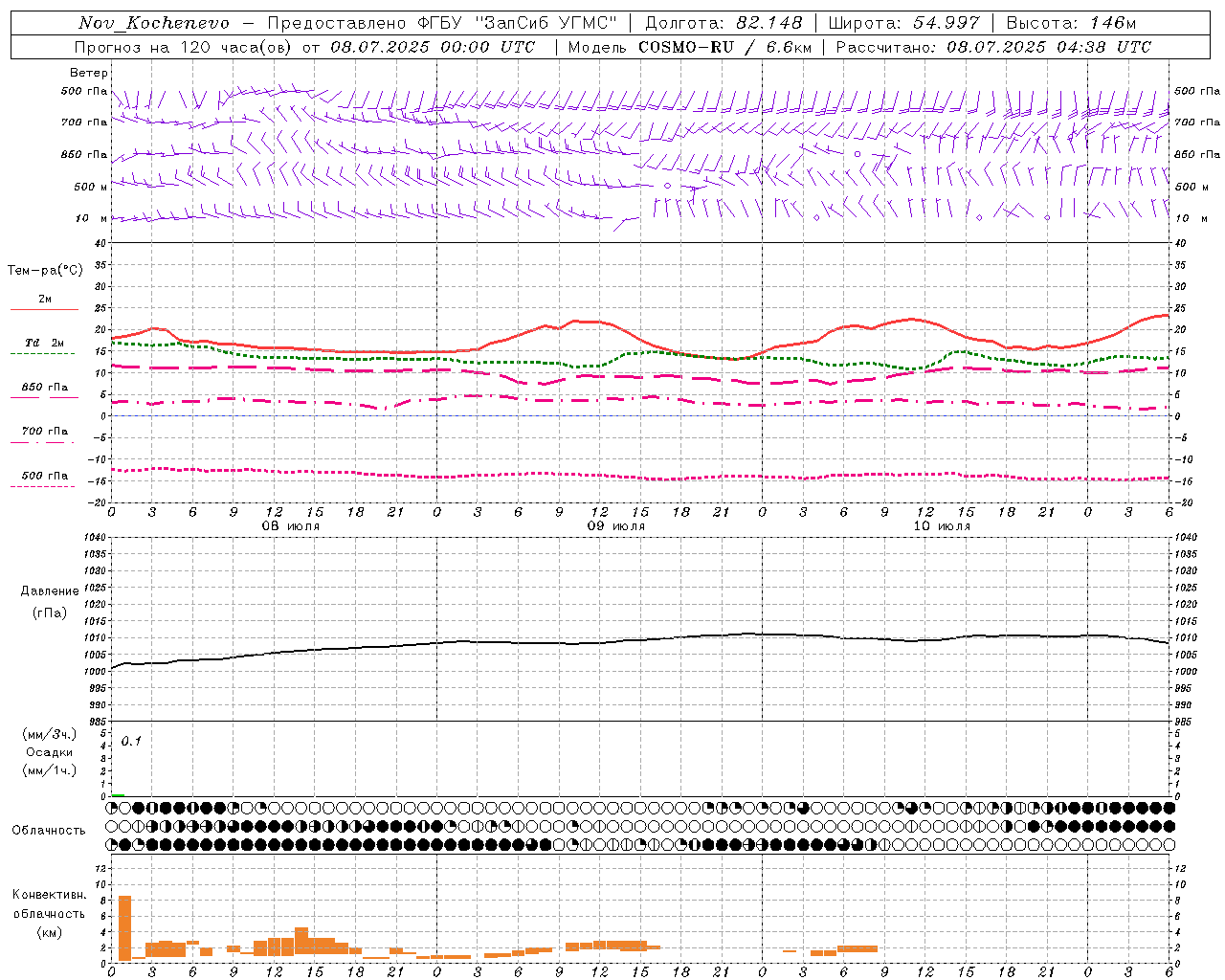Click the Td 2м dew point legend entry
The image size is (1225, 980).
44,343
